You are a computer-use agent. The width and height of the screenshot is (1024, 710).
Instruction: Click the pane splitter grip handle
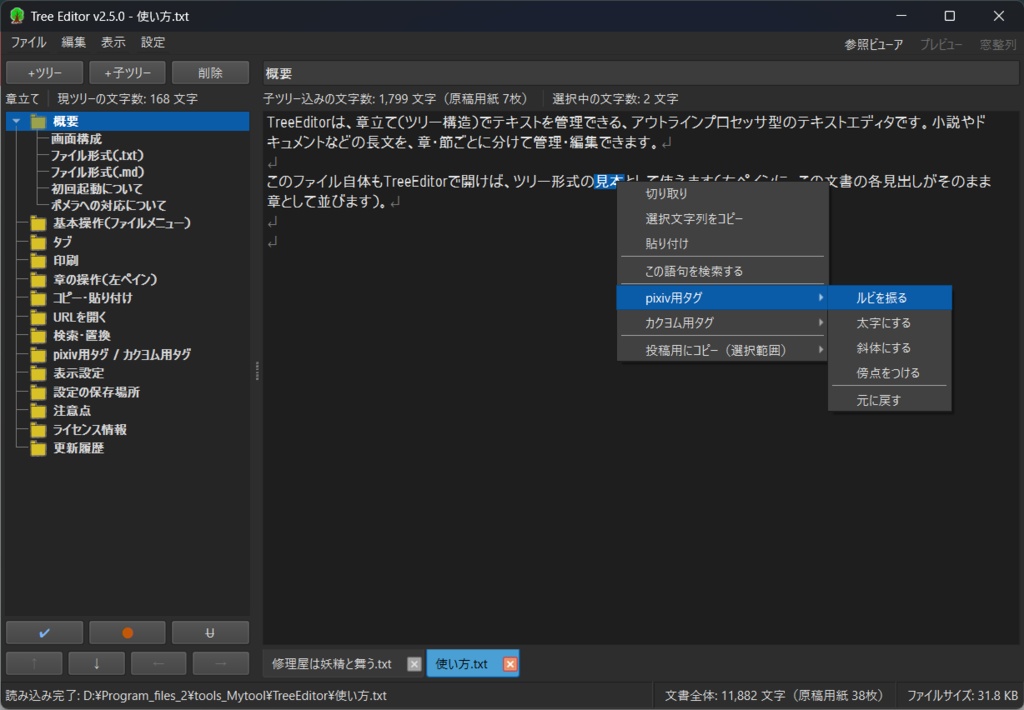tap(257, 370)
